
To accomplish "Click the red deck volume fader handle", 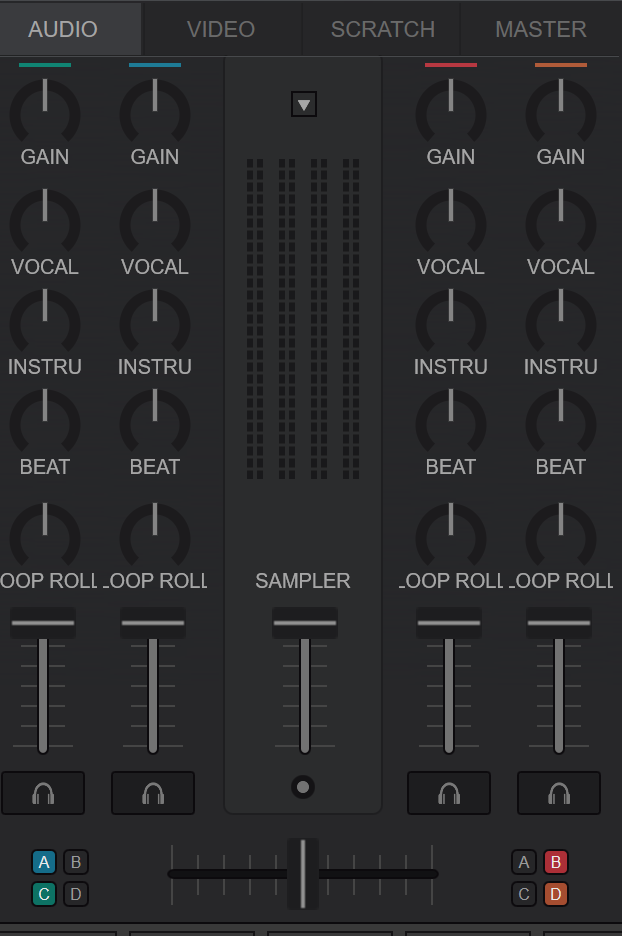I will [449, 623].
